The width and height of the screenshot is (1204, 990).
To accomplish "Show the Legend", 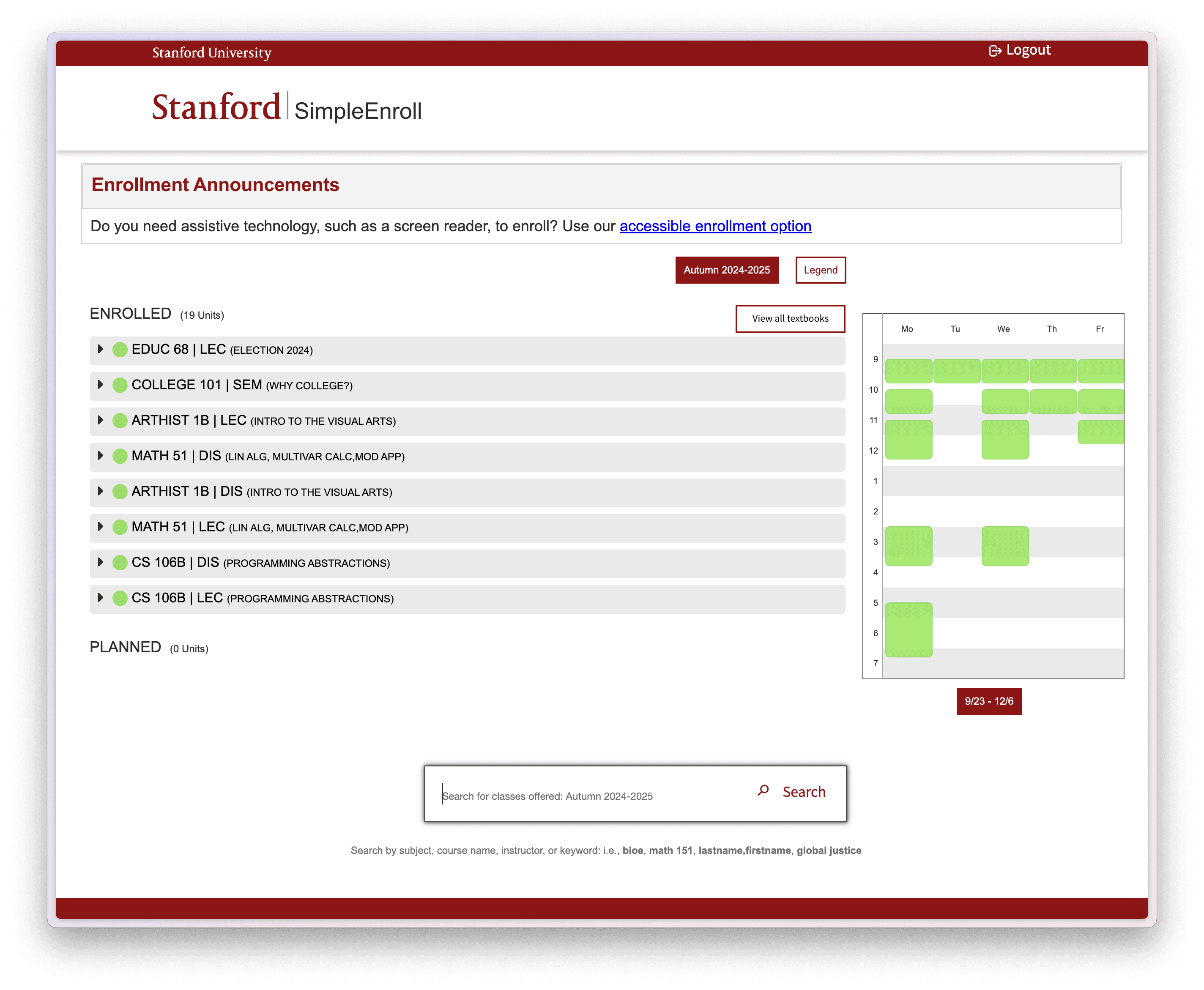I will point(820,270).
